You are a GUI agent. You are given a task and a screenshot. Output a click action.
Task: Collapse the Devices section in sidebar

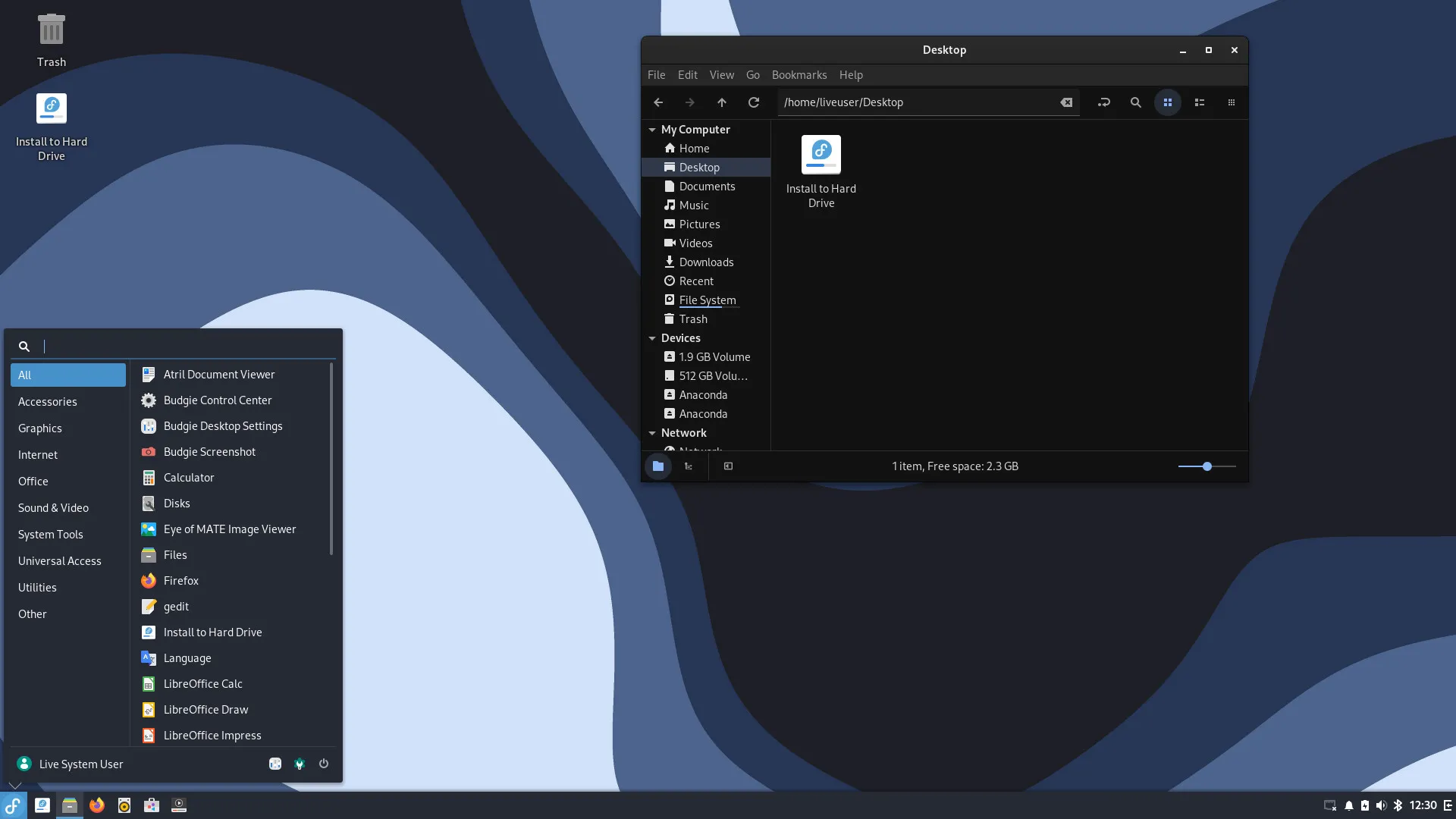tap(652, 338)
